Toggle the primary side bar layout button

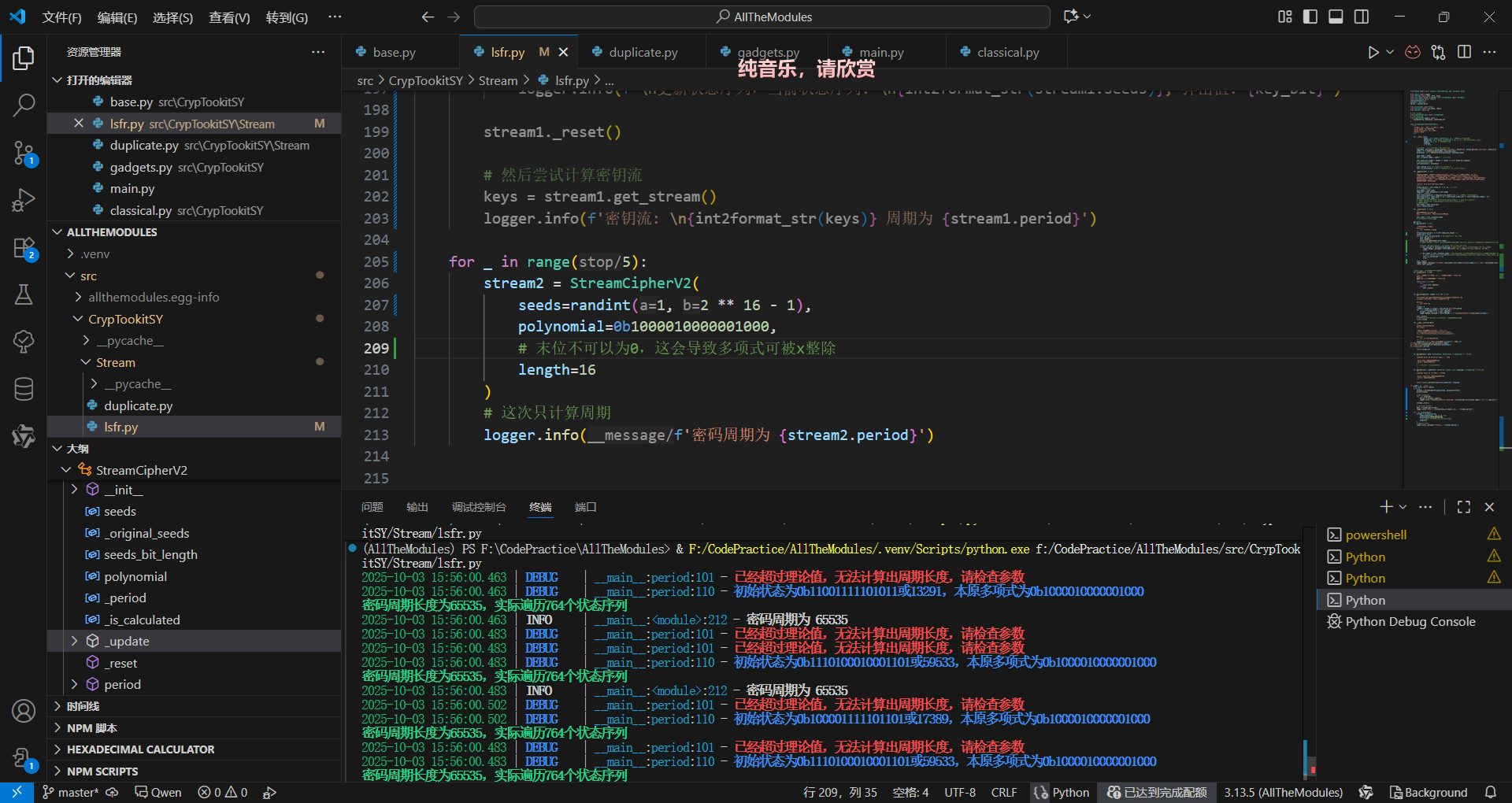(1310, 17)
